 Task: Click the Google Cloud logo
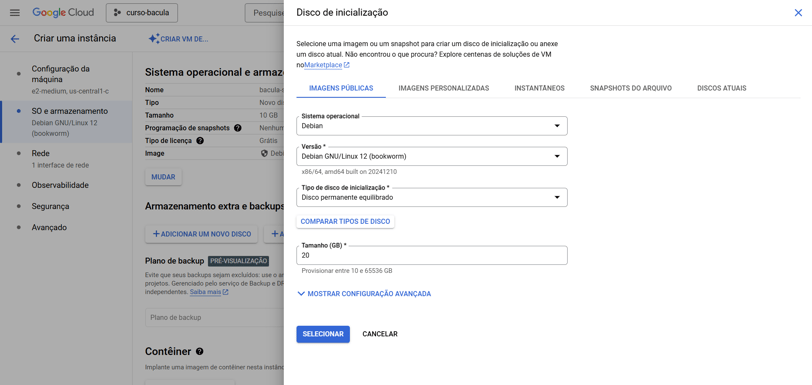pos(63,12)
